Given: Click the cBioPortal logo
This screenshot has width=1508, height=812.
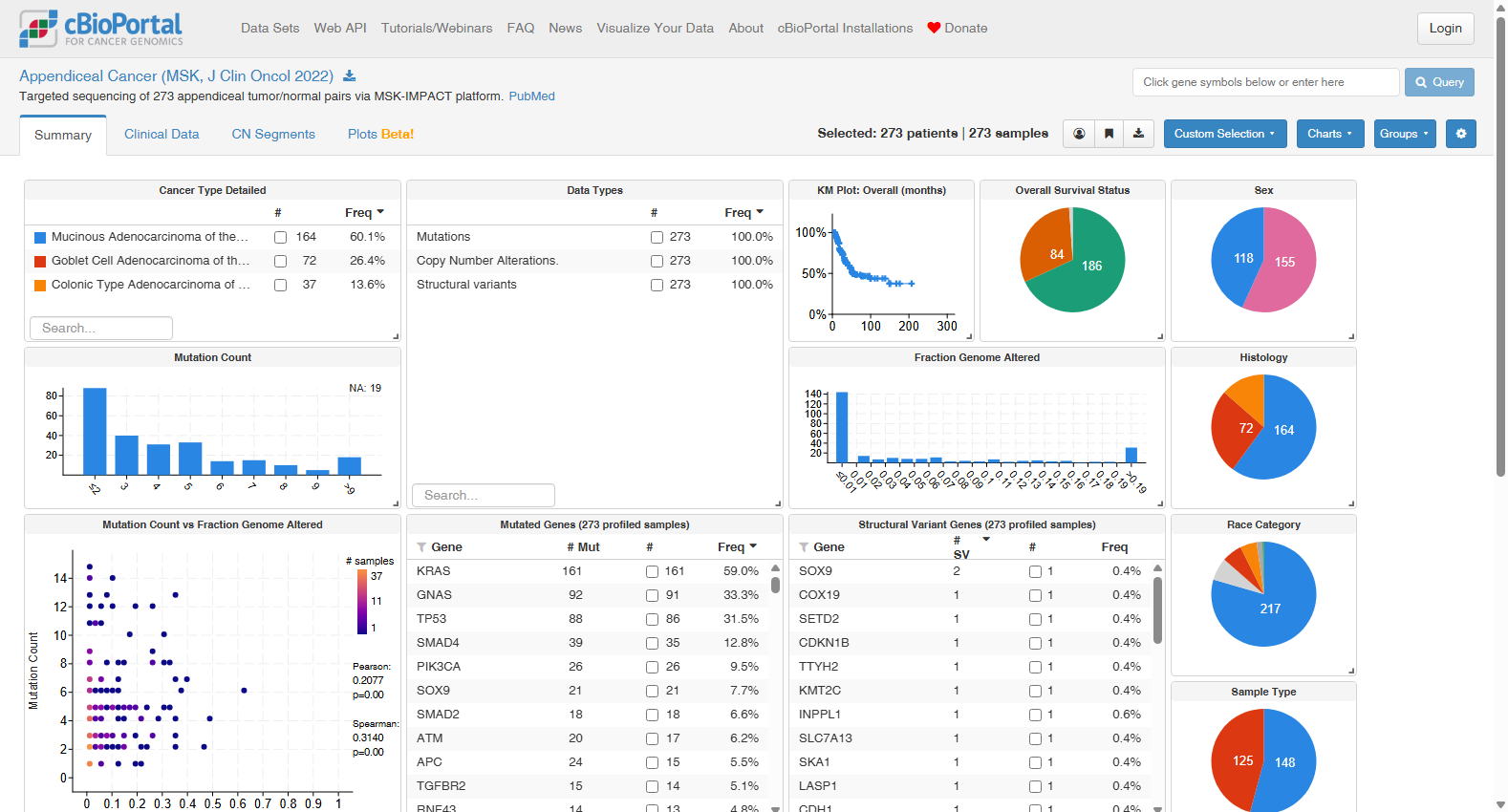Looking at the screenshot, I should coord(100,29).
